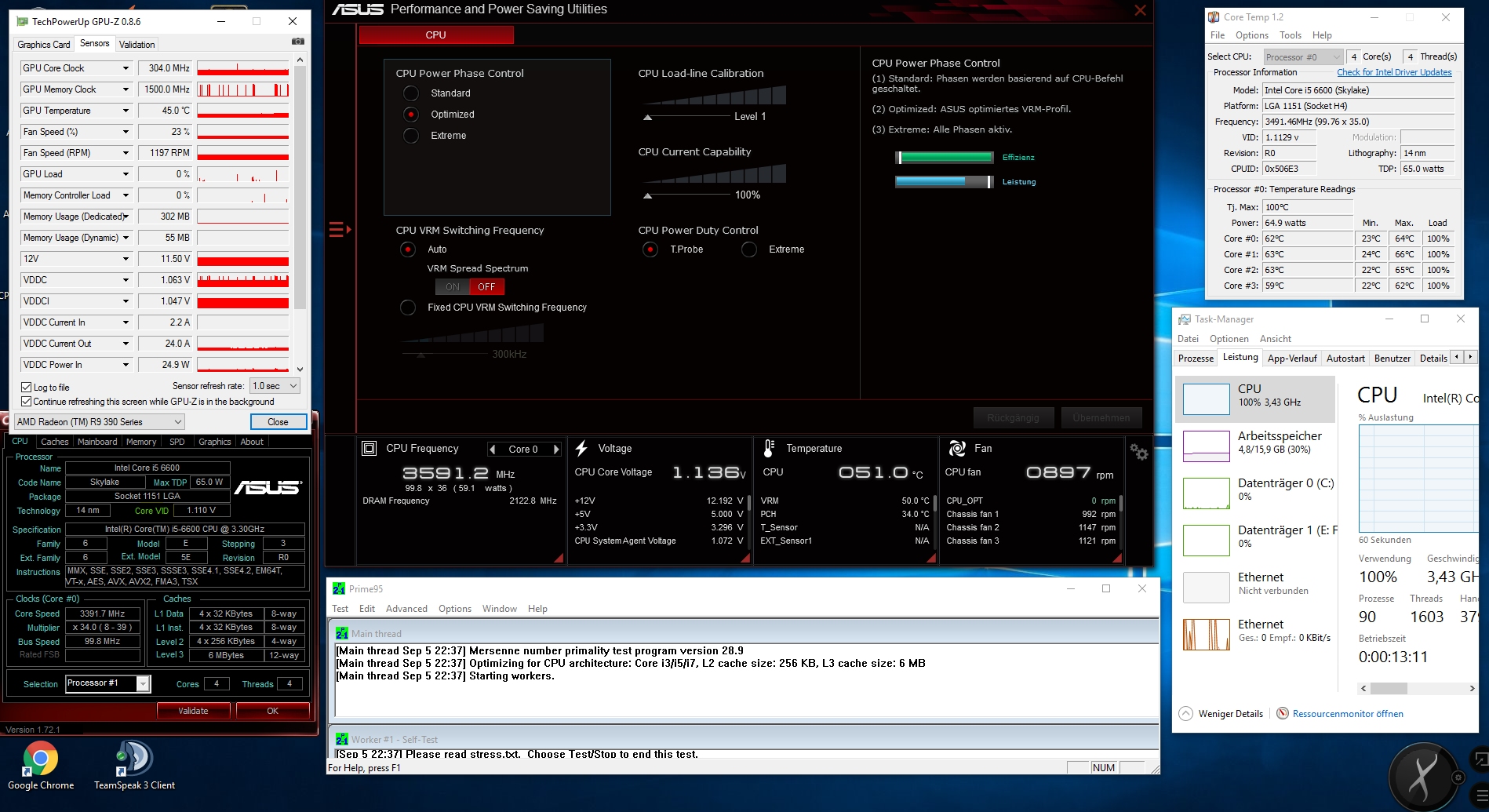This screenshot has width=1489, height=812.
Task: Click the Prime95 title bar icon
Action: (x=339, y=588)
